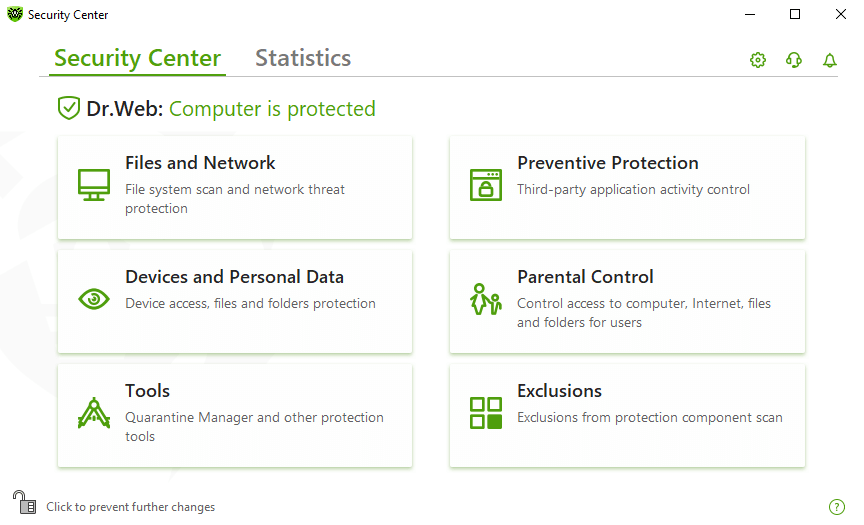
Task: Switch to the Statistics tab
Action: click(303, 58)
